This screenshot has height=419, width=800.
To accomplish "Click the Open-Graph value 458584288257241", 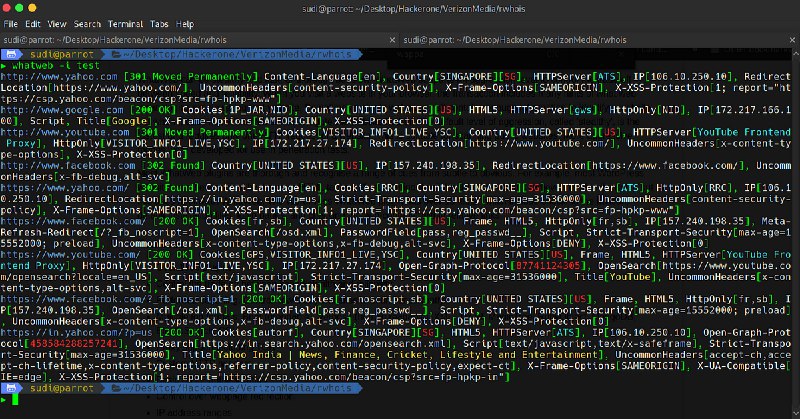I will (74, 343).
